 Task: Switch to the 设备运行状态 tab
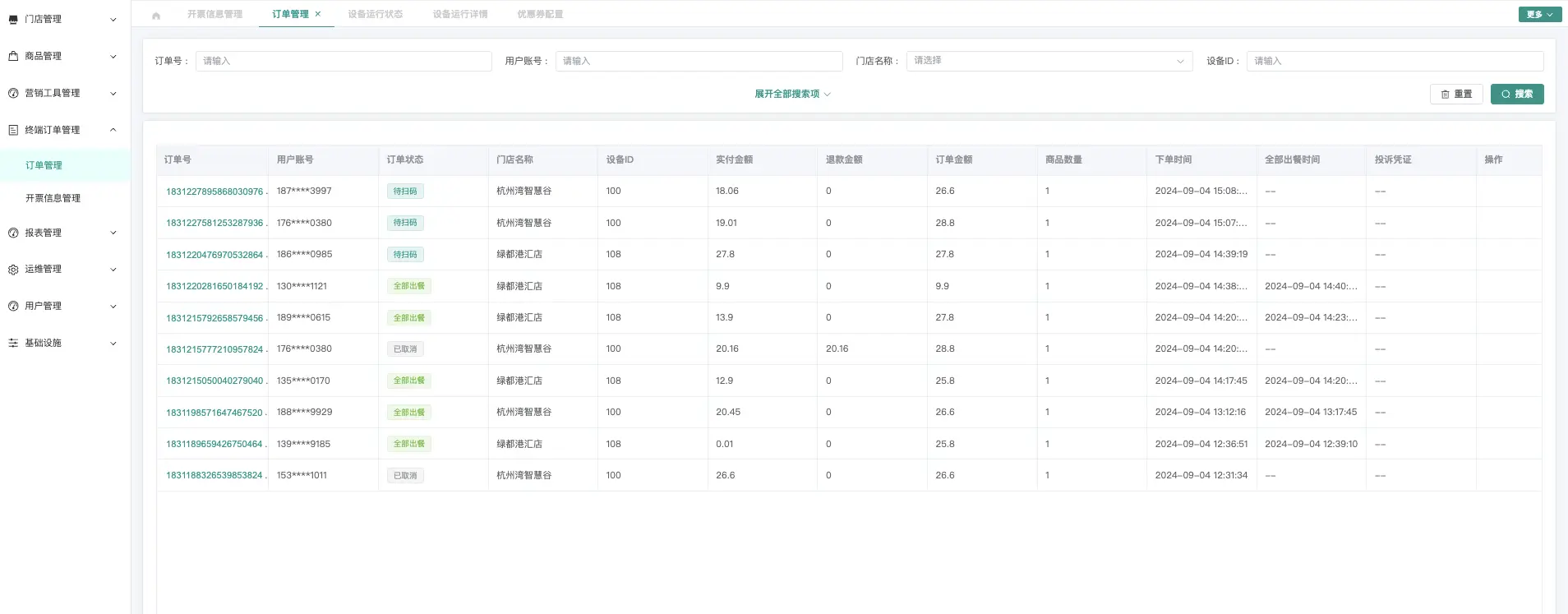[x=376, y=14]
